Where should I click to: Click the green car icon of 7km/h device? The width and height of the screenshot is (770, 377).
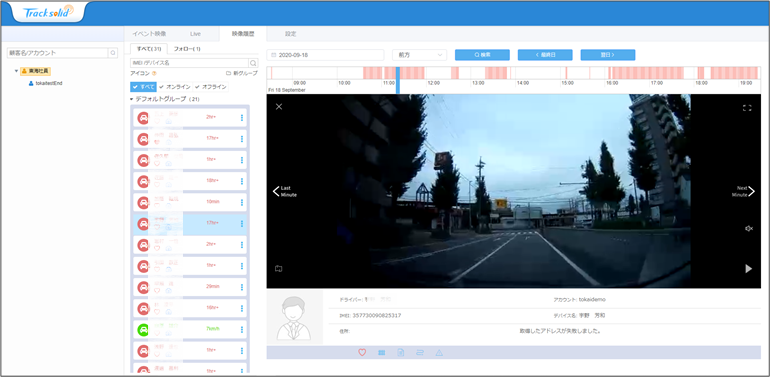143,330
